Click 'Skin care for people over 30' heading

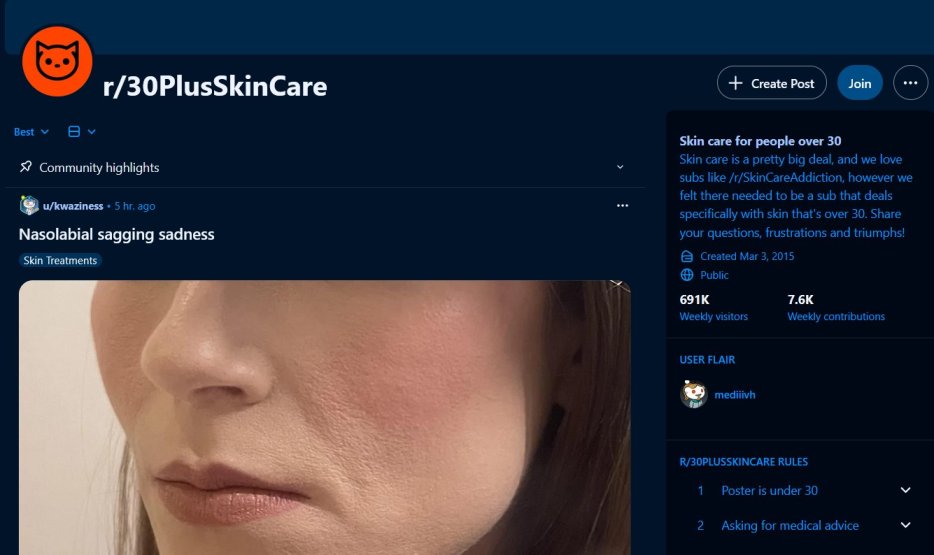[x=760, y=141]
